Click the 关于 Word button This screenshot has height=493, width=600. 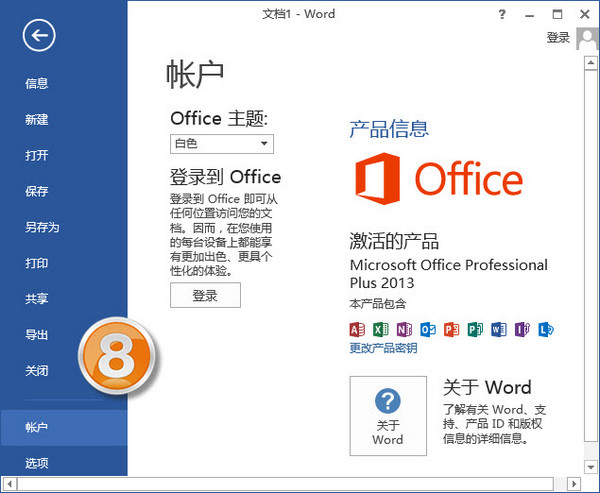(388, 416)
